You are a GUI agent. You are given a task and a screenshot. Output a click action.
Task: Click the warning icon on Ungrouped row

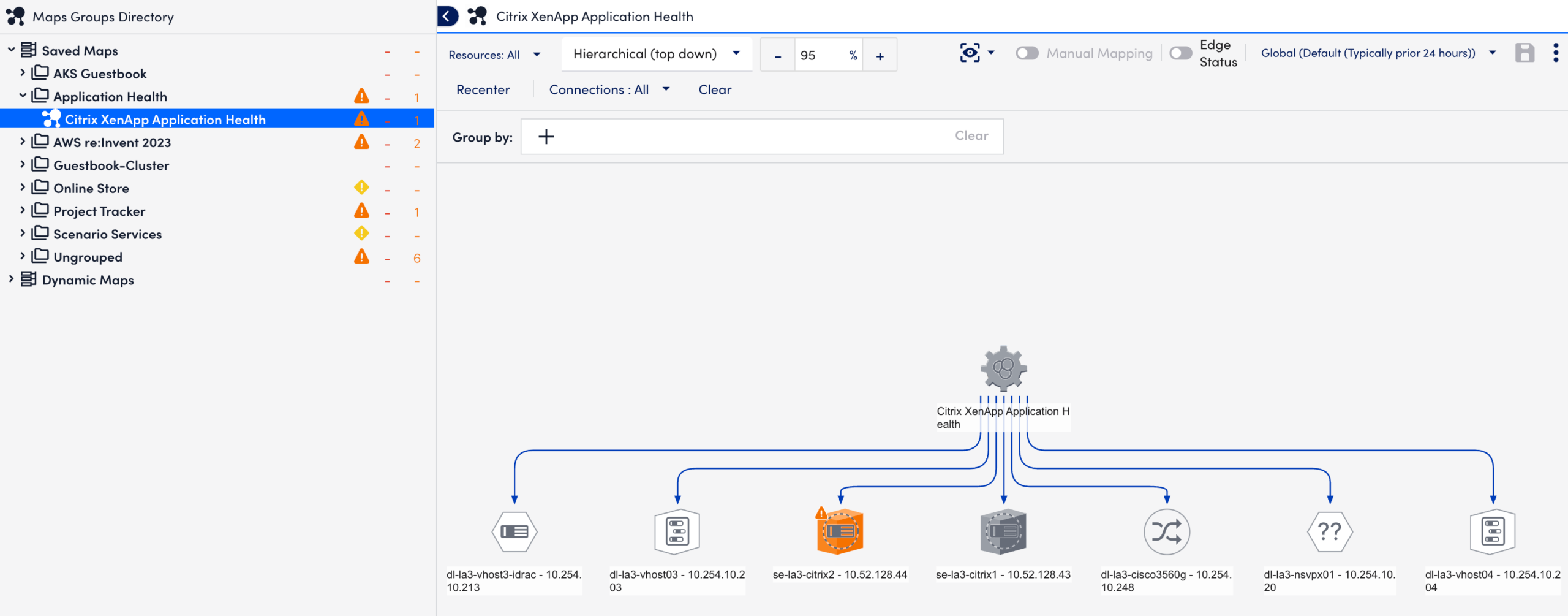[x=361, y=257]
